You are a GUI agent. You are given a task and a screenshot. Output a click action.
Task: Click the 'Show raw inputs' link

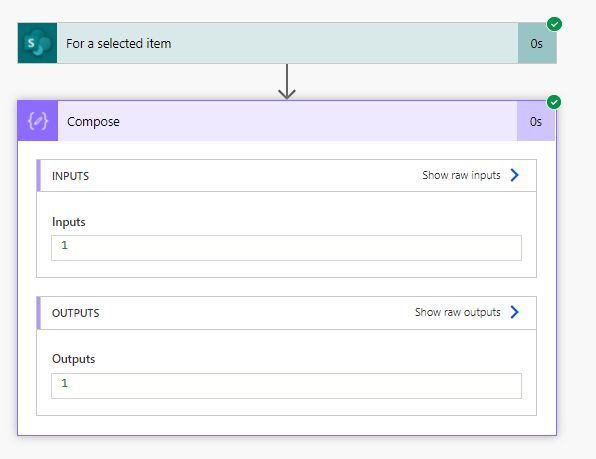point(461,175)
